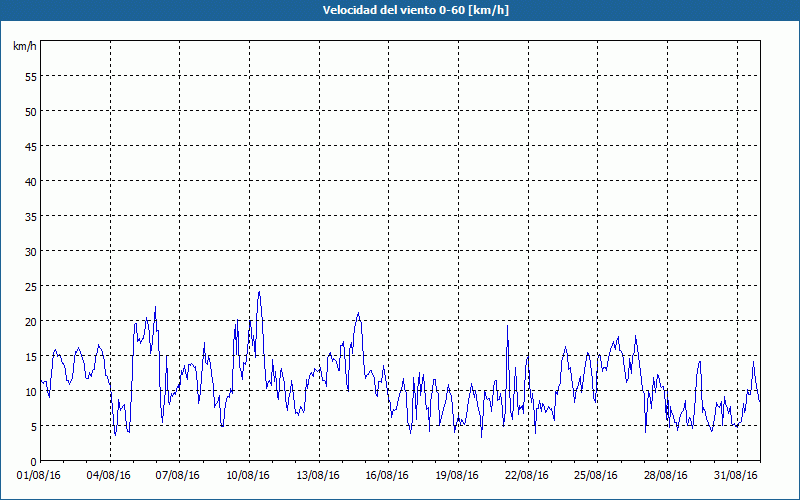Image resolution: width=800 pixels, height=500 pixels.
Task: Select the 40 y-axis label
Action: click(x=31, y=182)
